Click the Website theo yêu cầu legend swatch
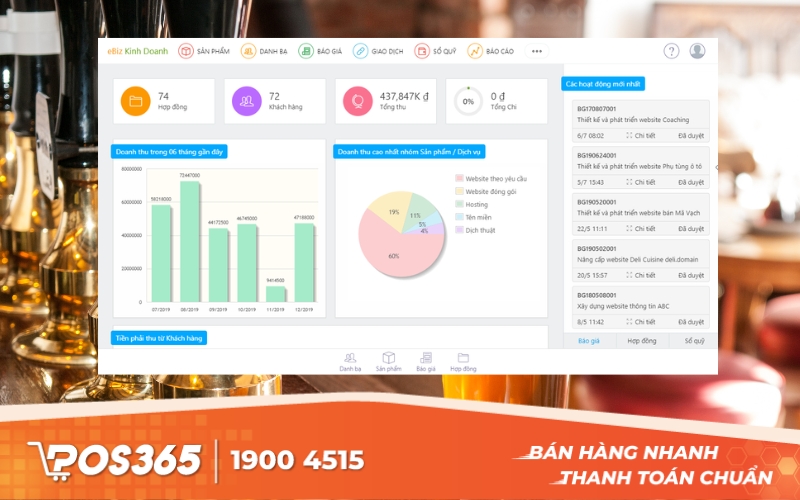800x500 pixels. [x=459, y=178]
